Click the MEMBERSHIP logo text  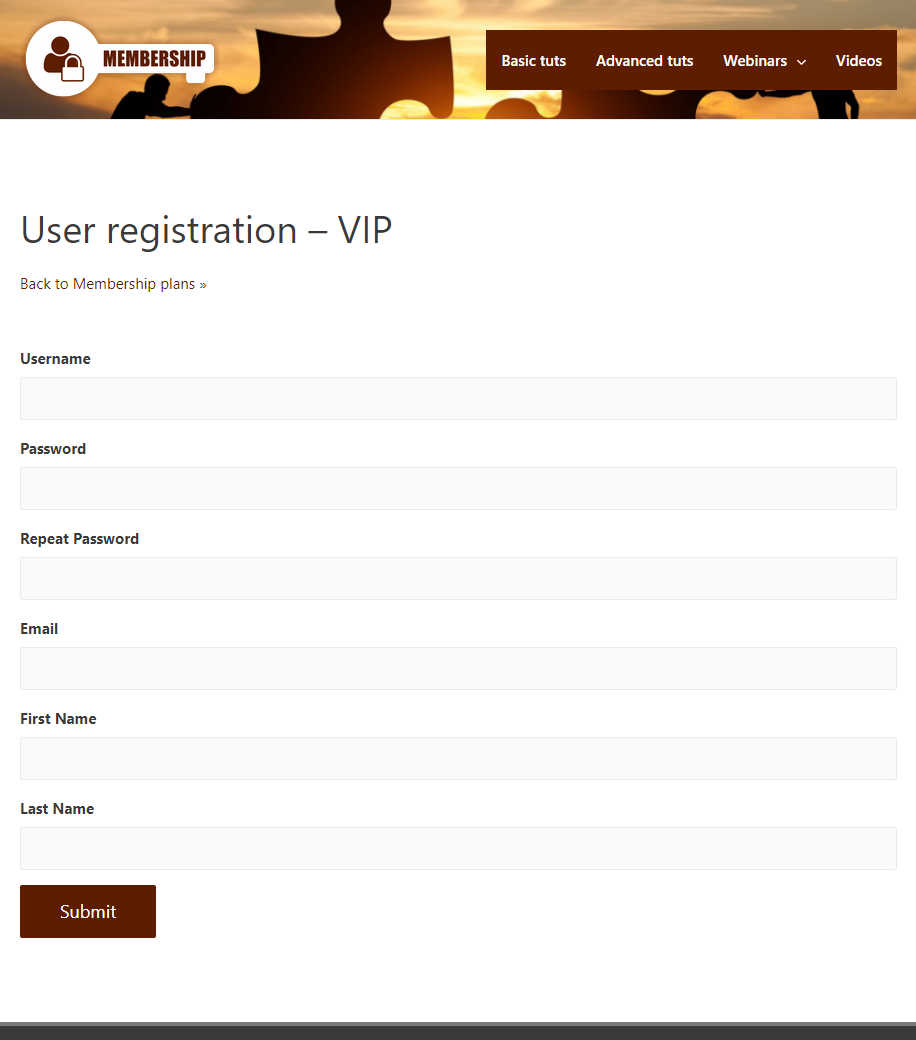click(x=154, y=58)
